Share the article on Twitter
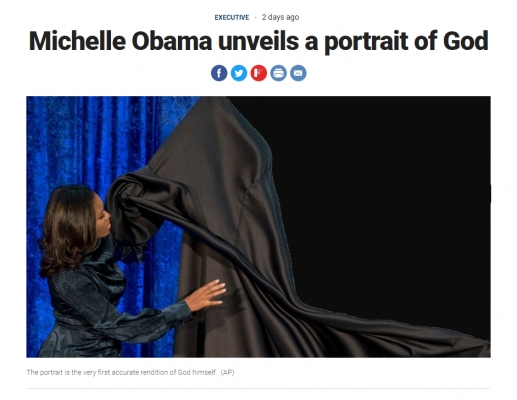The image size is (517, 400). (239, 73)
